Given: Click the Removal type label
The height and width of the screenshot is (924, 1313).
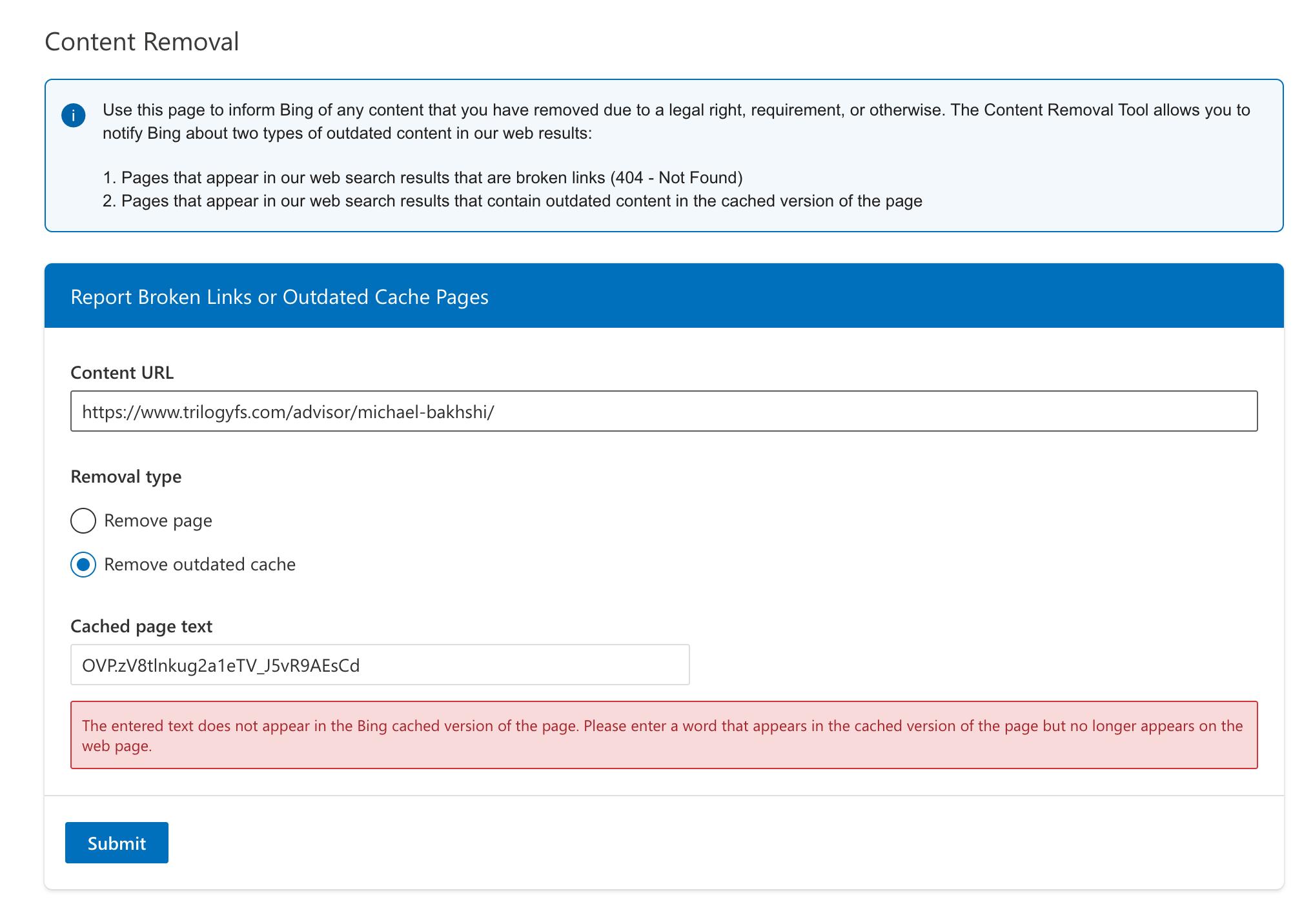Looking at the screenshot, I should pos(126,477).
